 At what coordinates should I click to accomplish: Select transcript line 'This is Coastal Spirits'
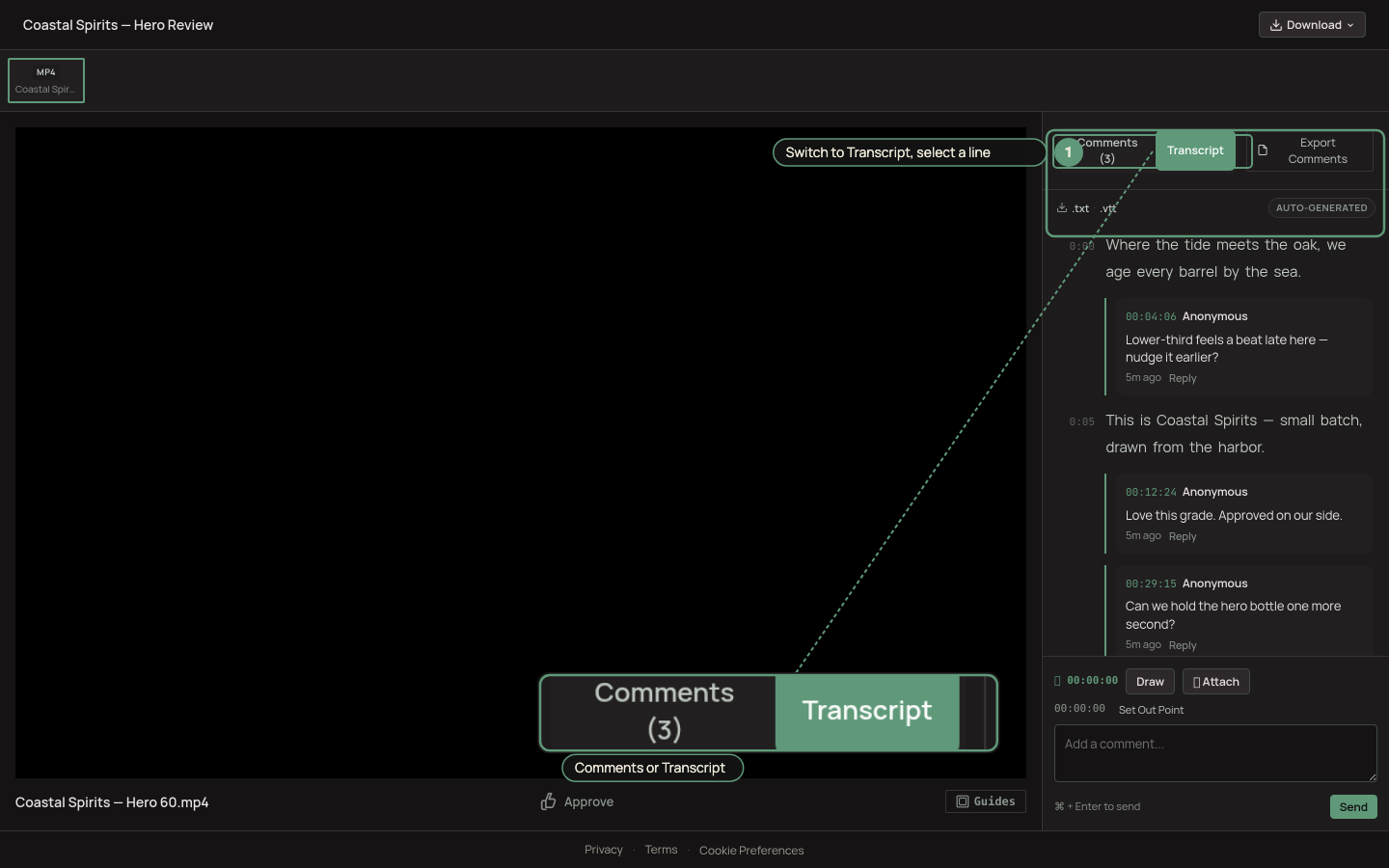[x=1235, y=434]
